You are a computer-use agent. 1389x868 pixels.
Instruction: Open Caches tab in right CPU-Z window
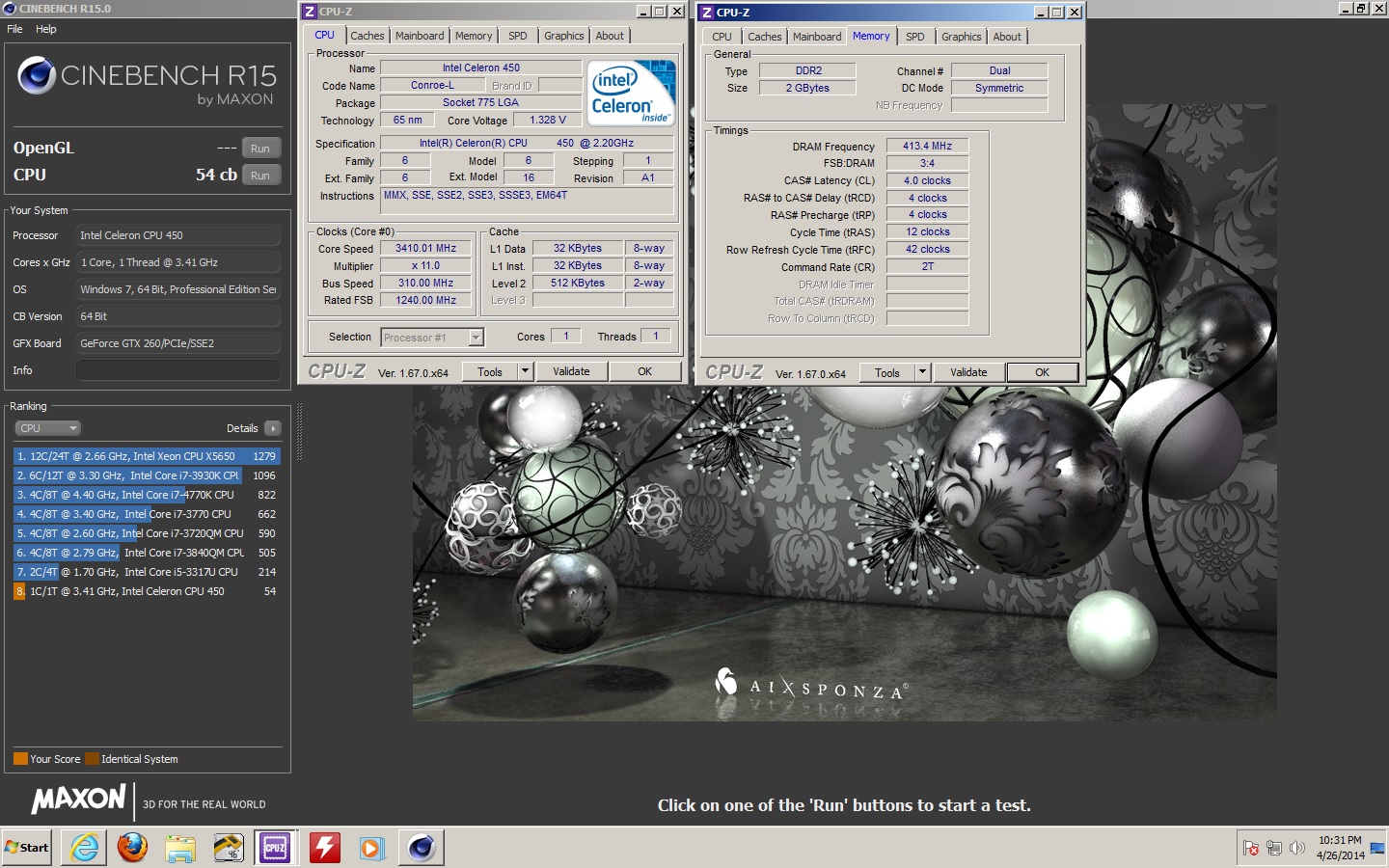point(764,37)
